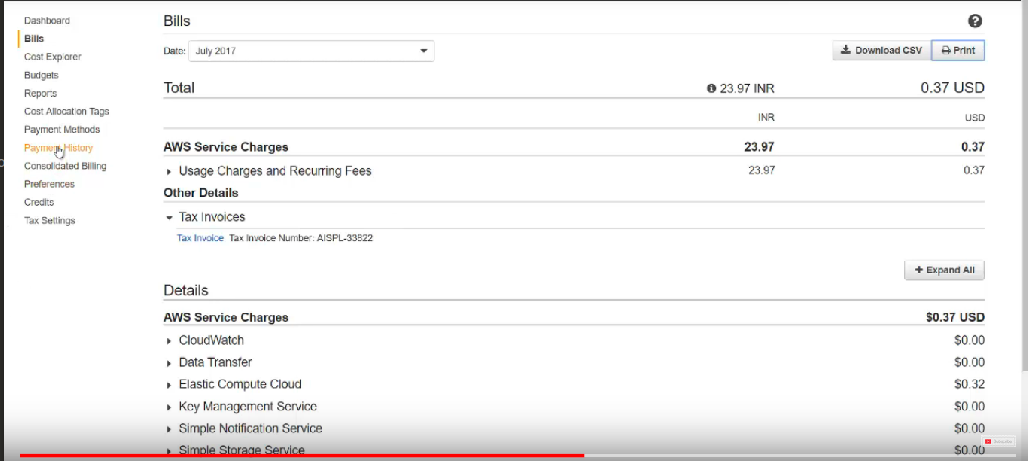Navigate to Budgets in sidebar
The width and height of the screenshot is (1028, 461).
pos(41,75)
